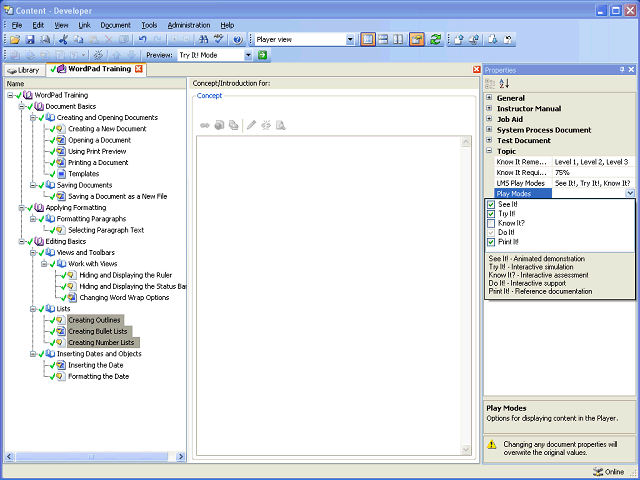Click the Cut scissors icon
The height and width of the screenshot is (480, 640).
pyautogui.click(x=63, y=40)
